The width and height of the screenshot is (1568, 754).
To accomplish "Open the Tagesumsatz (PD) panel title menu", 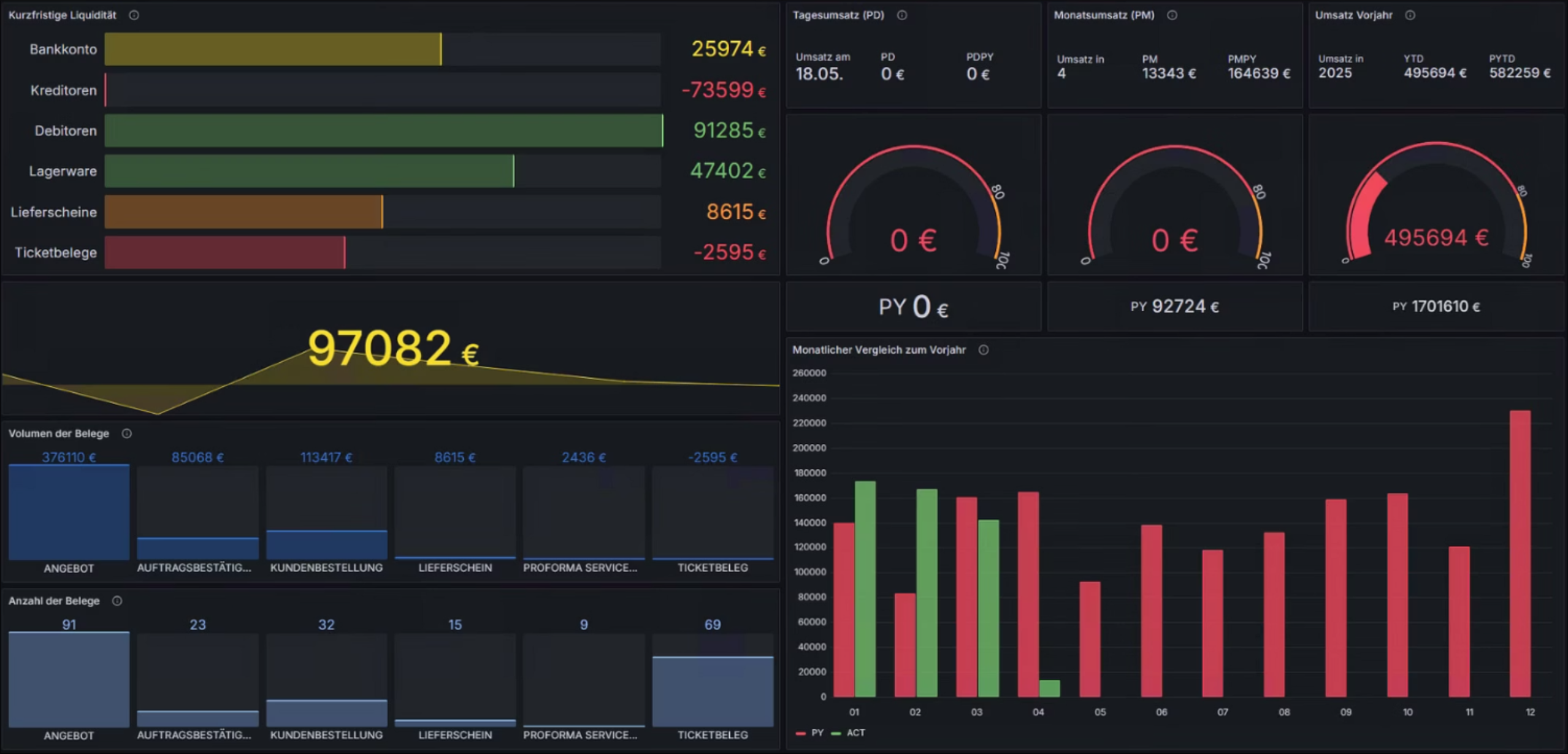I will [838, 15].
